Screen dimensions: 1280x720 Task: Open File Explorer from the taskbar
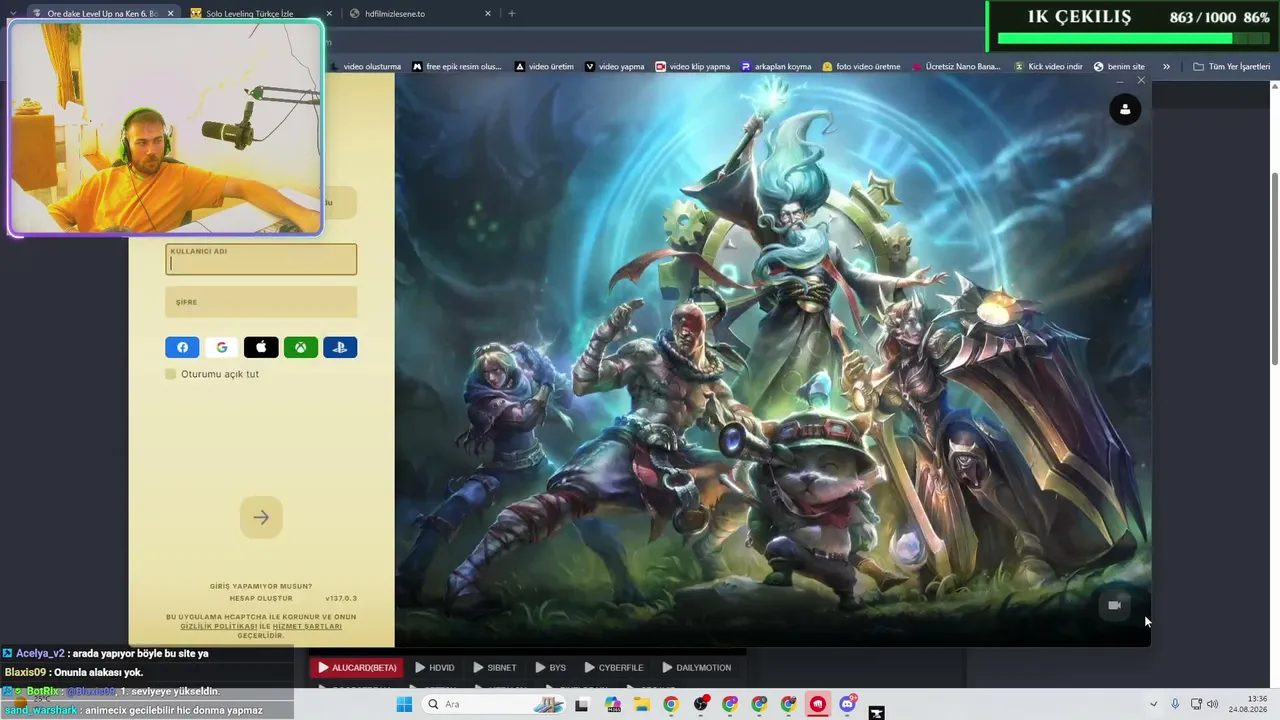click(x=641, y=704)
